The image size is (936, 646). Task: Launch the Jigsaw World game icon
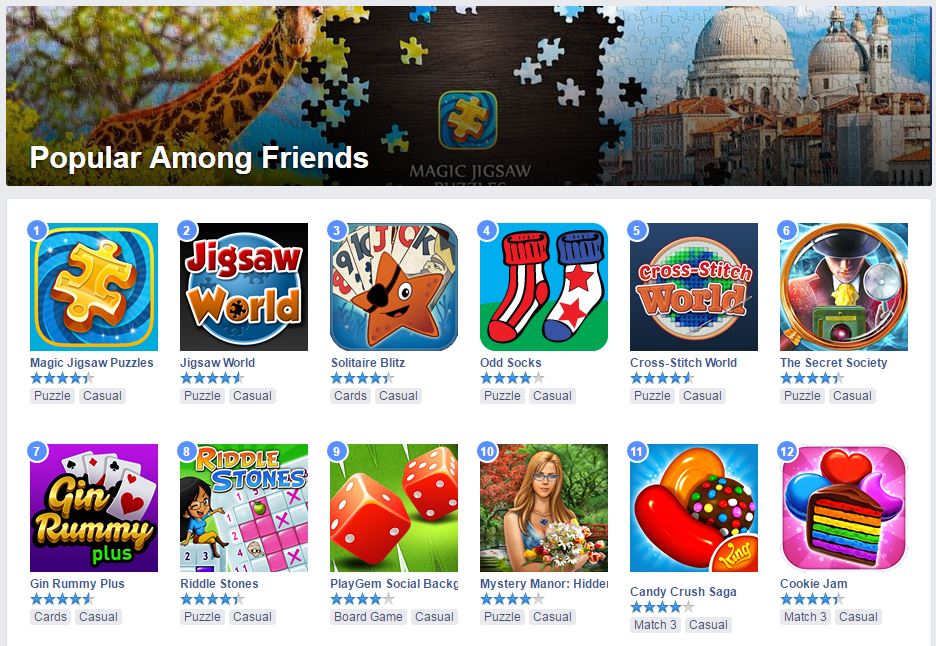[244, 287]
